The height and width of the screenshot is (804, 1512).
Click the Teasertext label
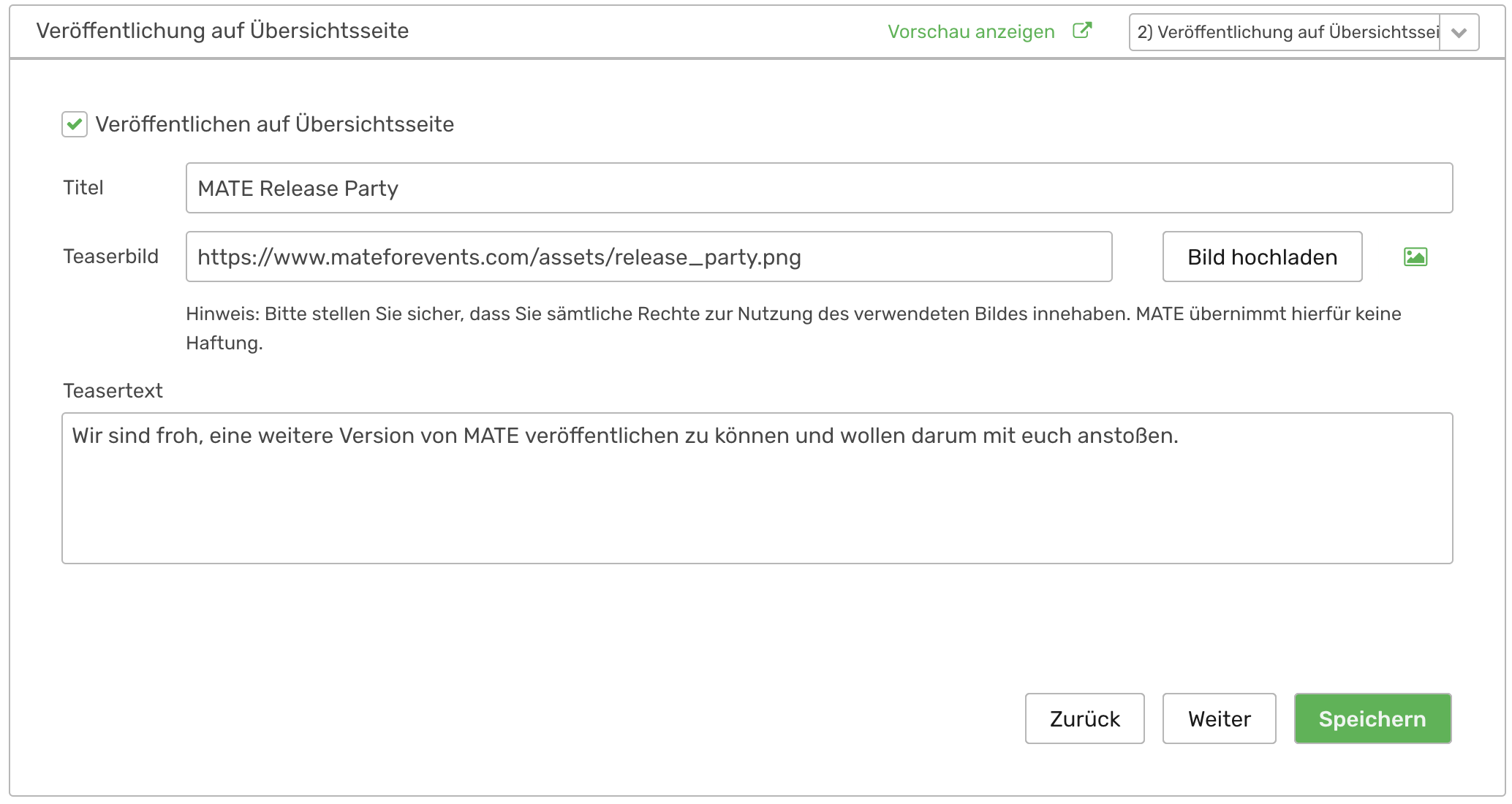(113, 390)
